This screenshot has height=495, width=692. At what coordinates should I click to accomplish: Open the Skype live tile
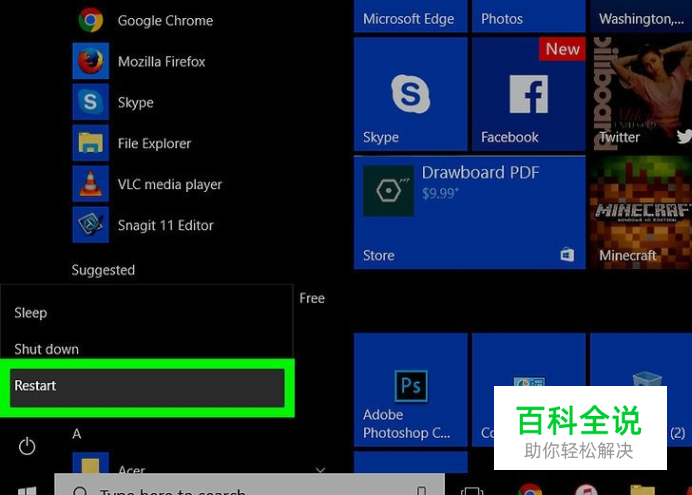click(410, 94)
